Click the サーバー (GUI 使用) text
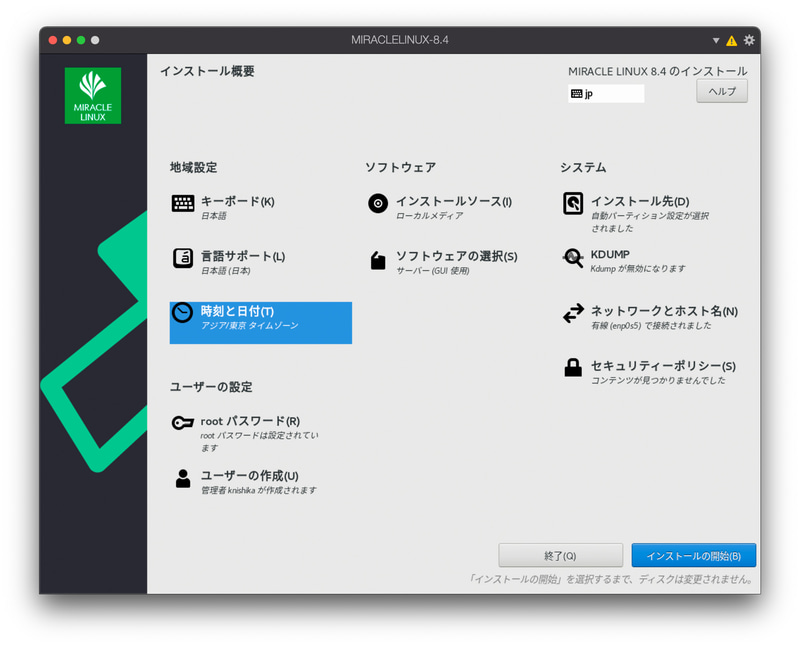The width and height of the screenshot is (800, 646). (433, 271)
